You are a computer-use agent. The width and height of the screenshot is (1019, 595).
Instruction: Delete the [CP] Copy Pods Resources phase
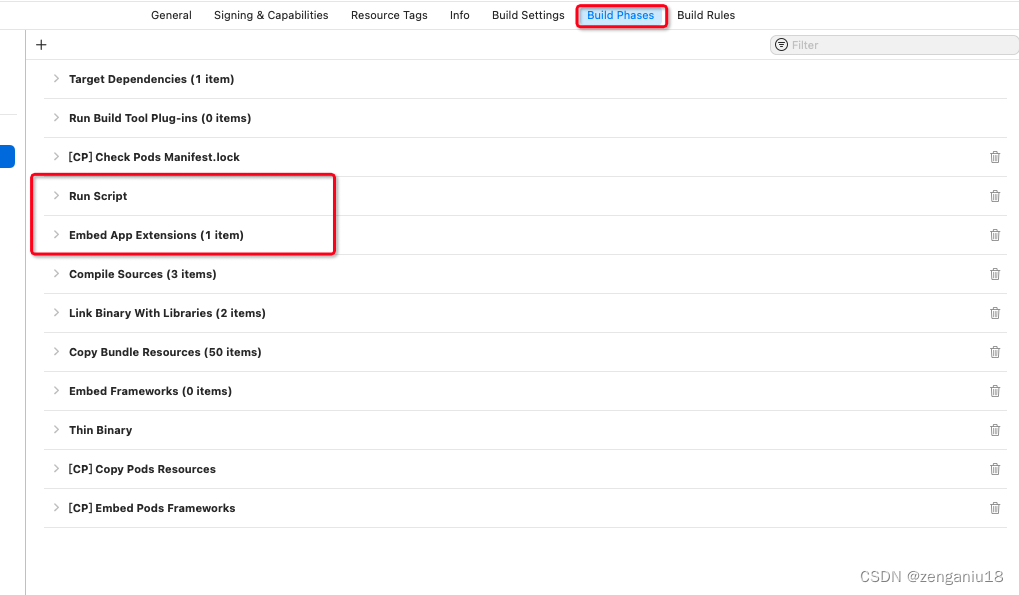pyautogui.click(x=994, y=469)
